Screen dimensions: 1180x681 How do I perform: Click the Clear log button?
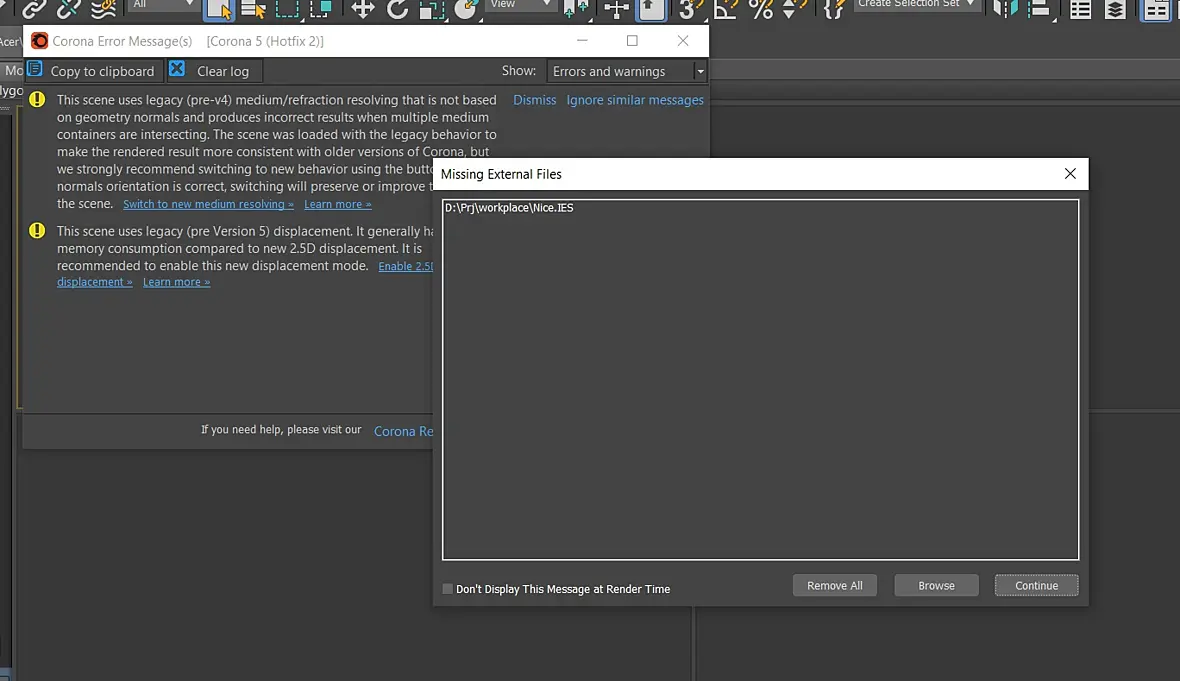click(214, 71)
